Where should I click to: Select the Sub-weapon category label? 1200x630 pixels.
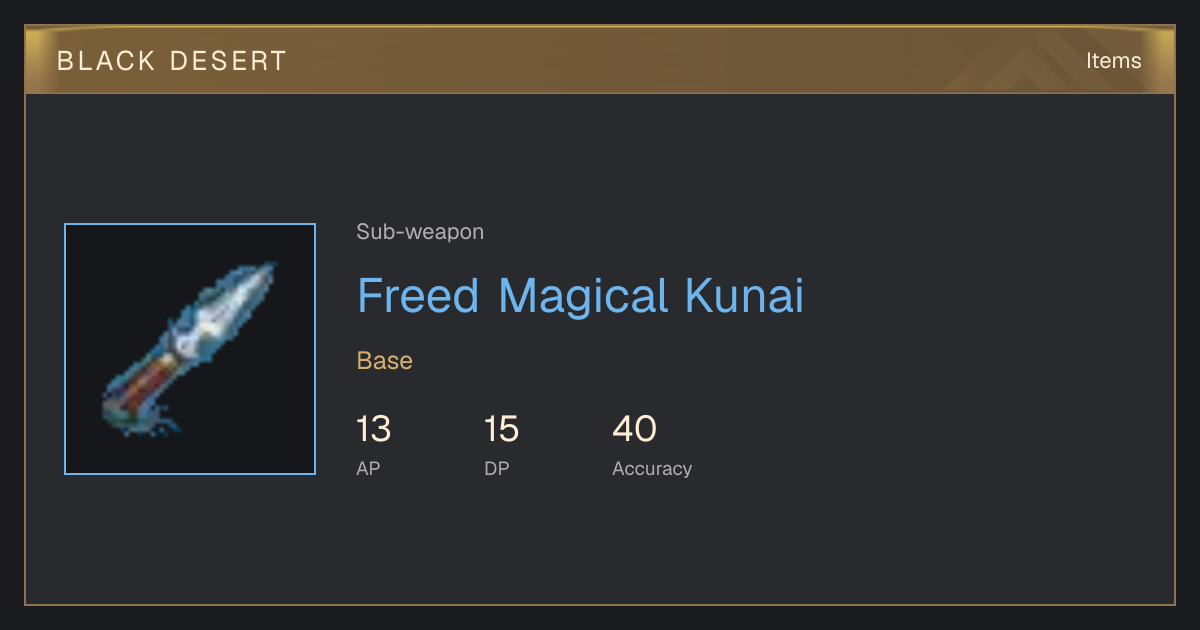click(420, 232)
